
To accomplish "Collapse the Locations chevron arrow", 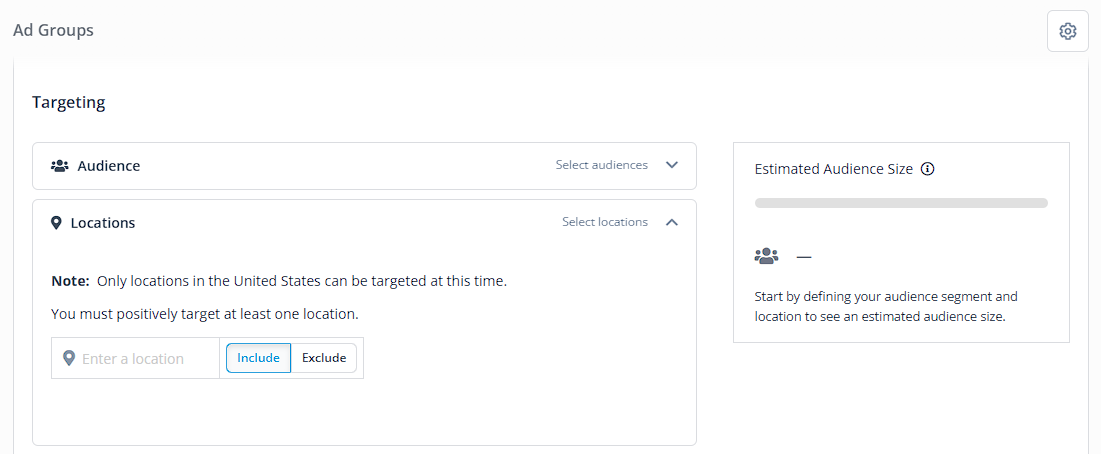I will pyautogui.click(x=672, y=222).
